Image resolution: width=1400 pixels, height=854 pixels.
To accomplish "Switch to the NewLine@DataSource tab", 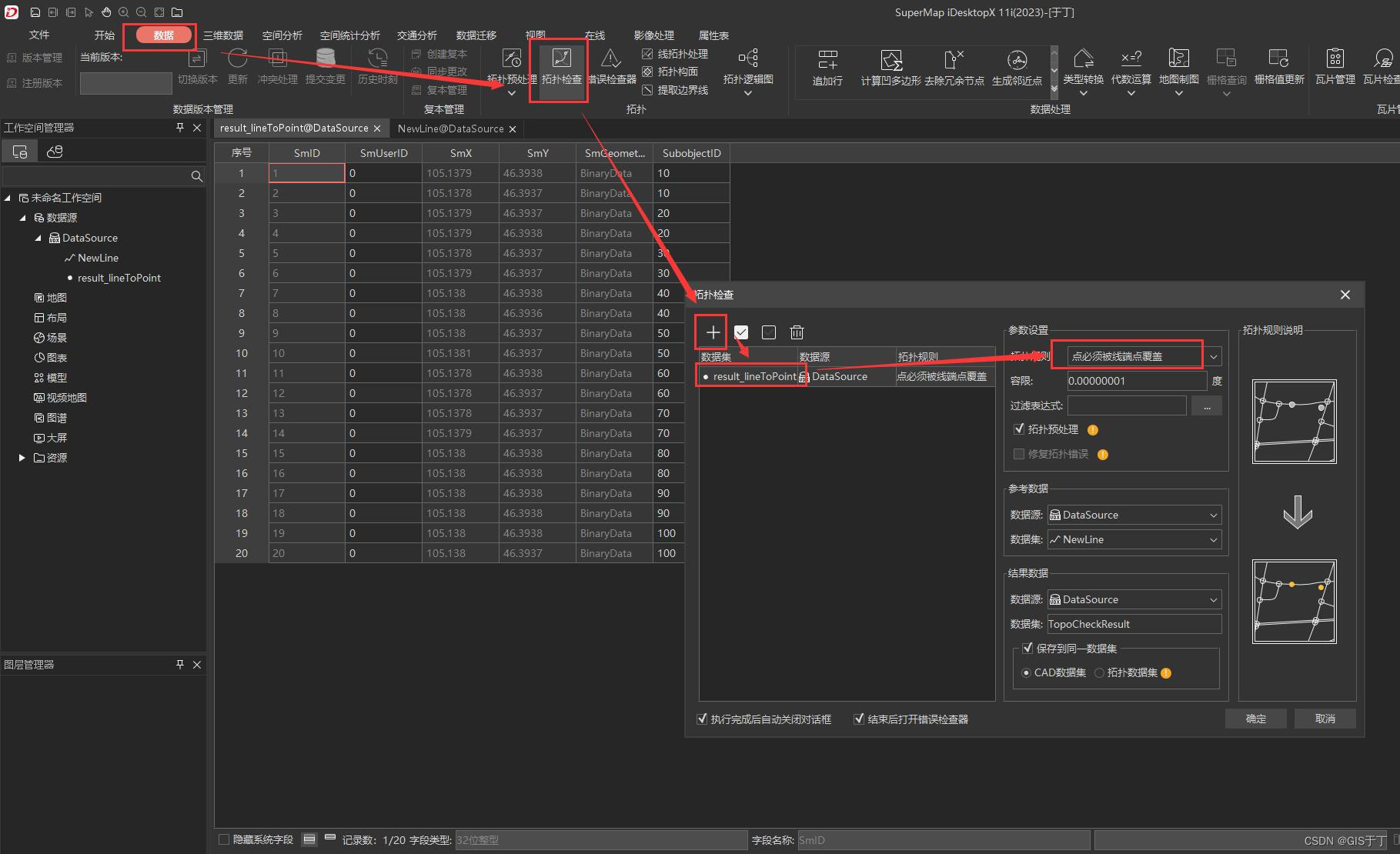I will coord(451,128).
